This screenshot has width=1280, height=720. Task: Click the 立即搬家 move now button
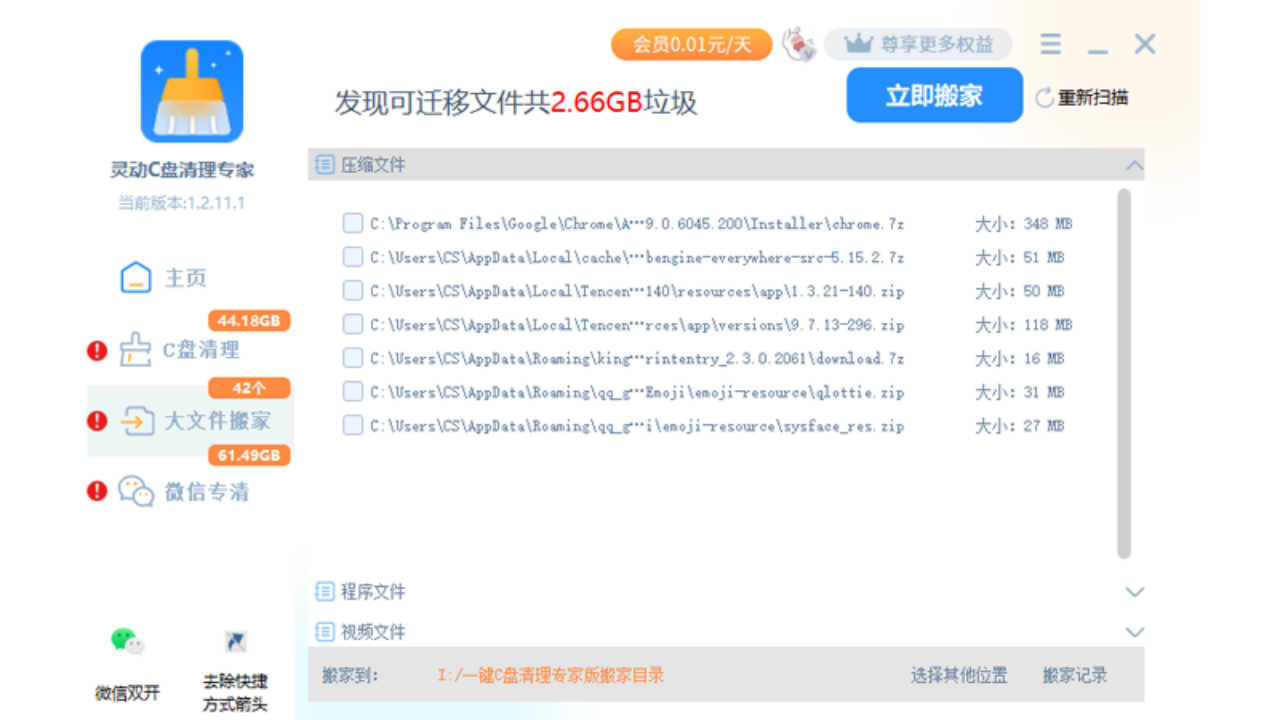pyautogui.click(x=934, y=95)
